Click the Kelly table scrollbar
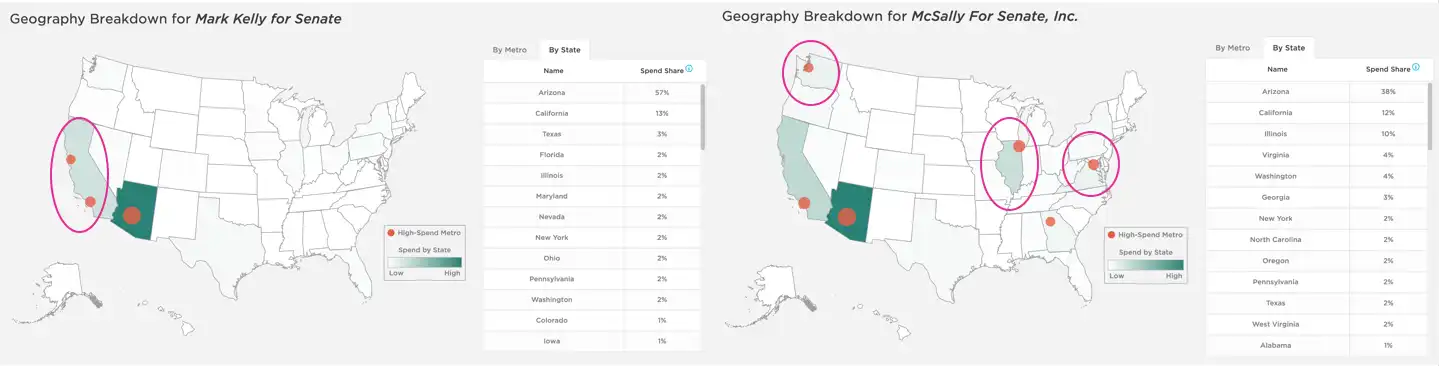The height and width of the screenshot is (366, 1439). click(x=702, y=115)
